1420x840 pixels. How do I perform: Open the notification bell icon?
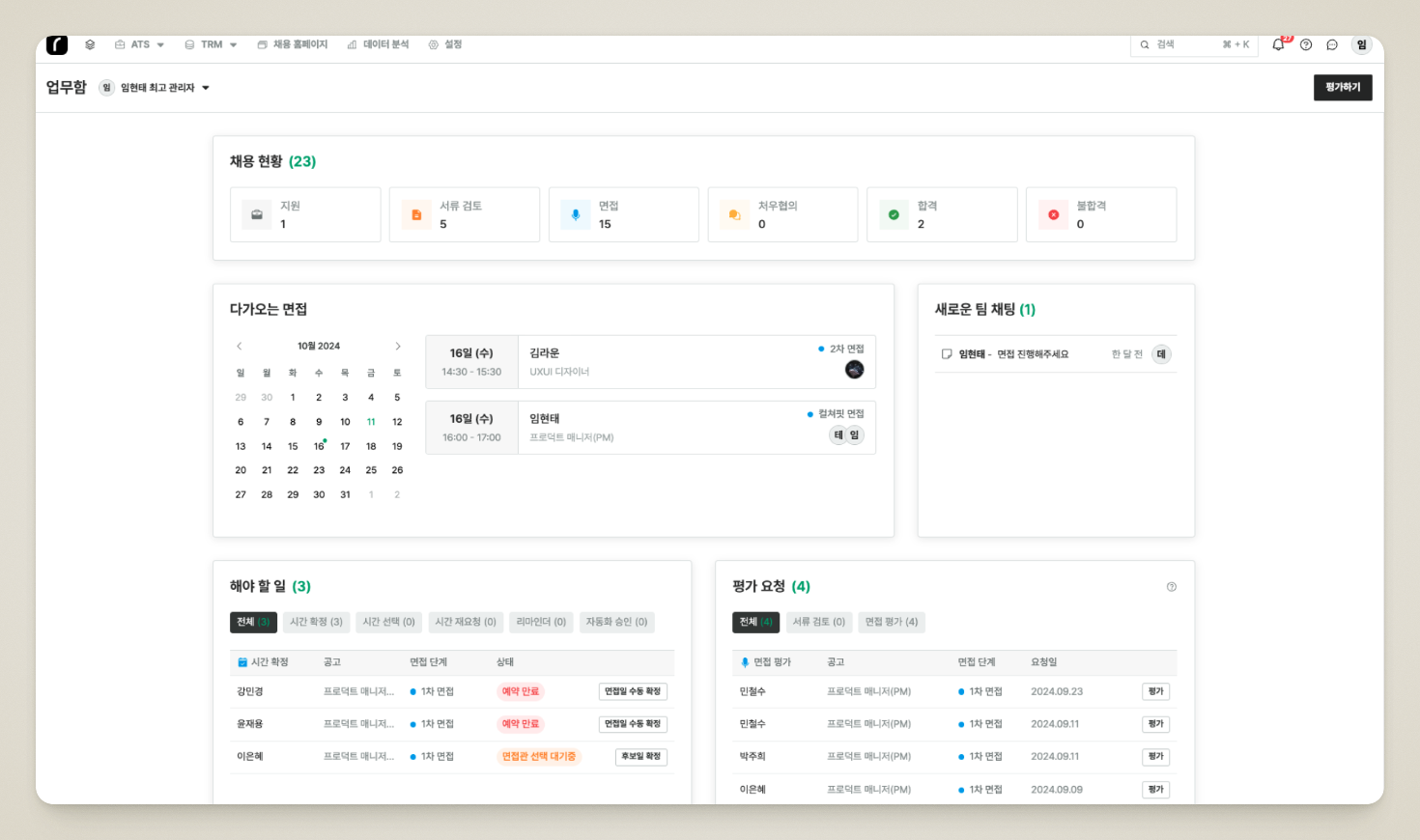click(1278, 44)
